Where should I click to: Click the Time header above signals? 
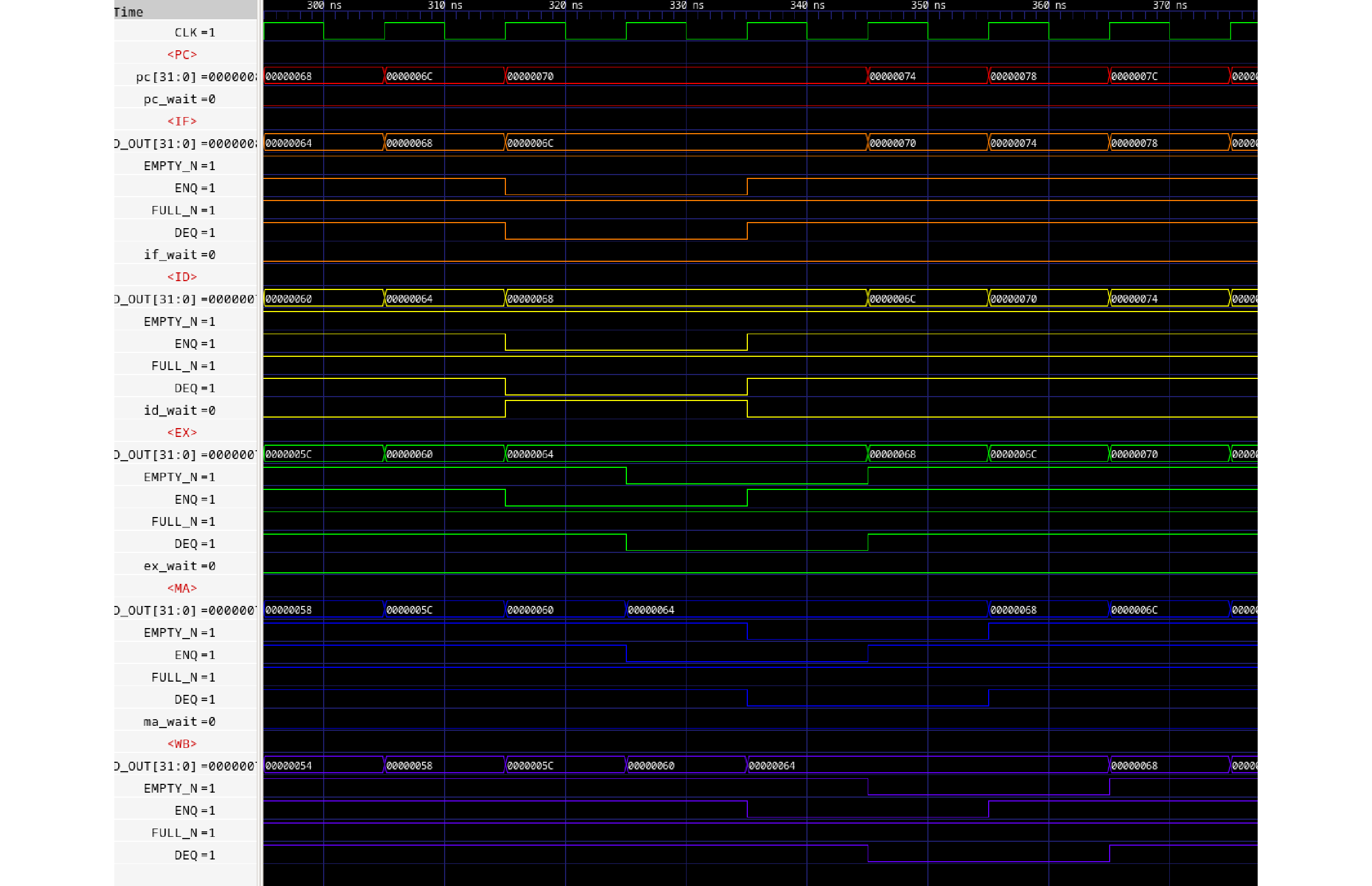128,12
